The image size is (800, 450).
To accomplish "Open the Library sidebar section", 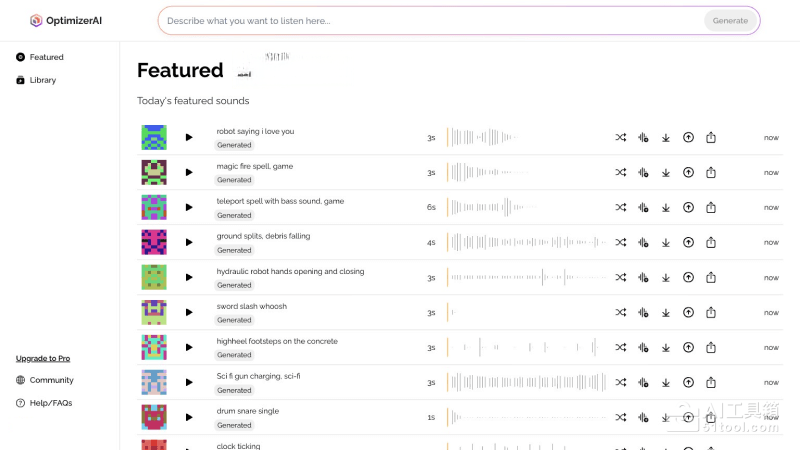I will pyautogui.click(x=42, y=80).
